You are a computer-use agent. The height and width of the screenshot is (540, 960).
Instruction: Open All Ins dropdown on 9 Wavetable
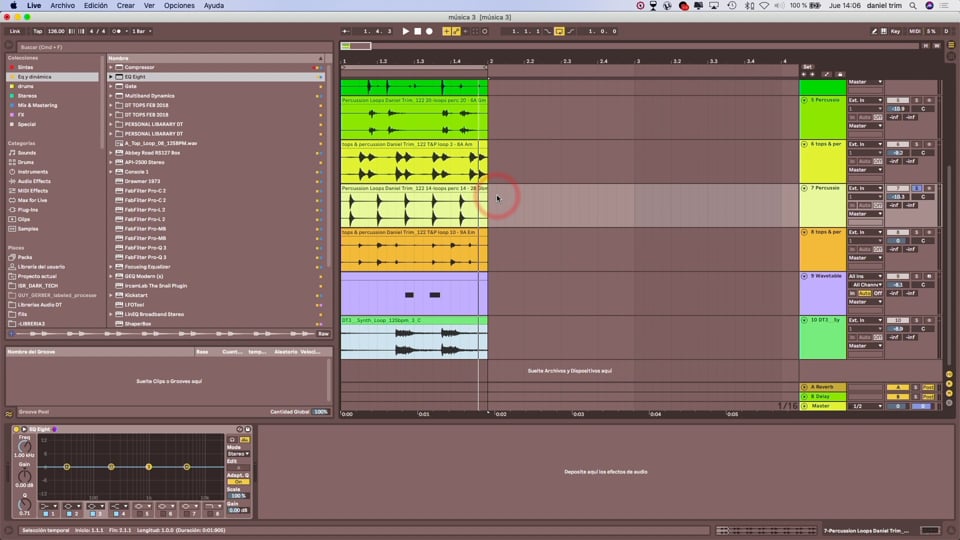(865, 277)
